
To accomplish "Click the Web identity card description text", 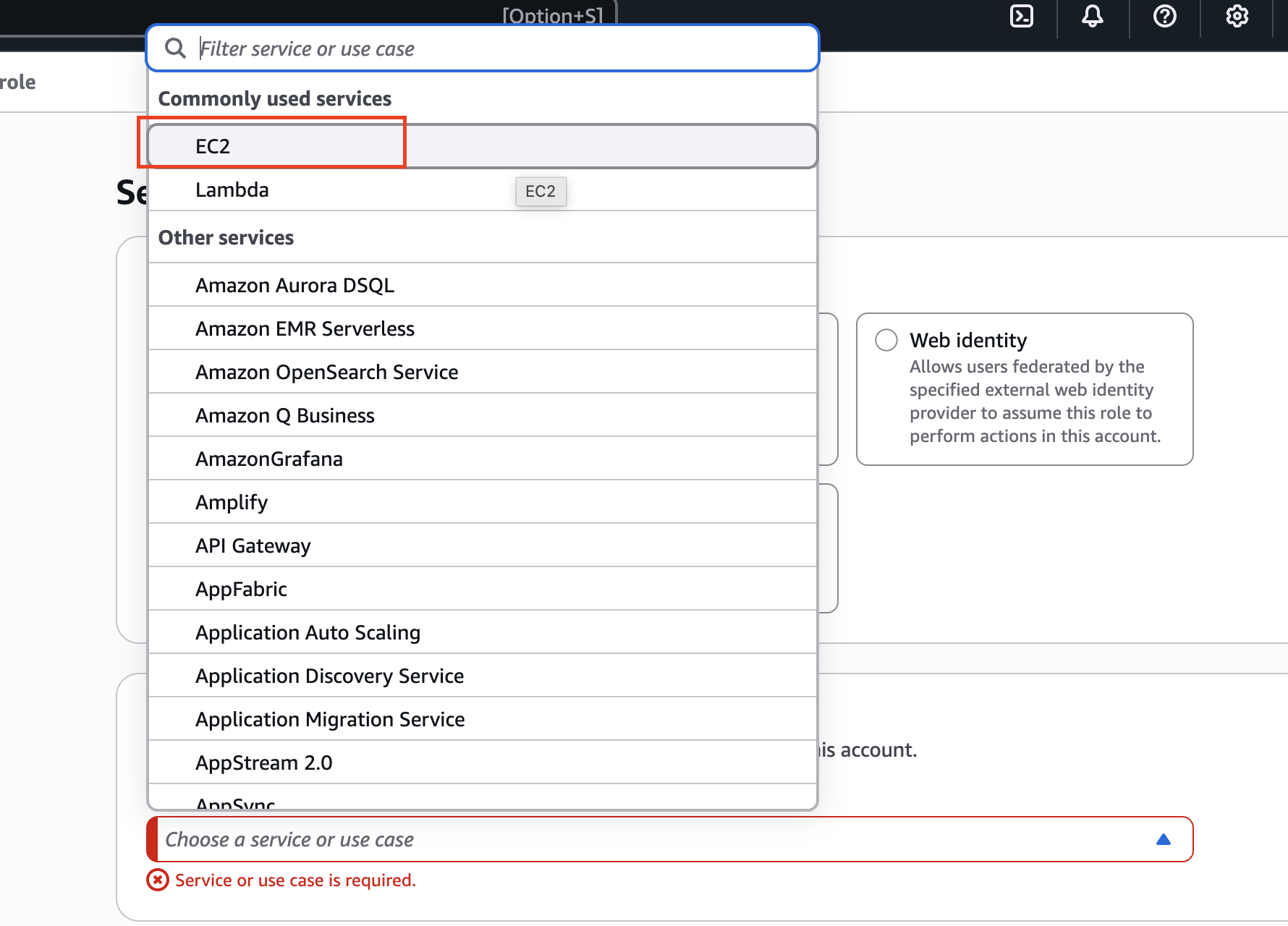I will point(1035,402).
